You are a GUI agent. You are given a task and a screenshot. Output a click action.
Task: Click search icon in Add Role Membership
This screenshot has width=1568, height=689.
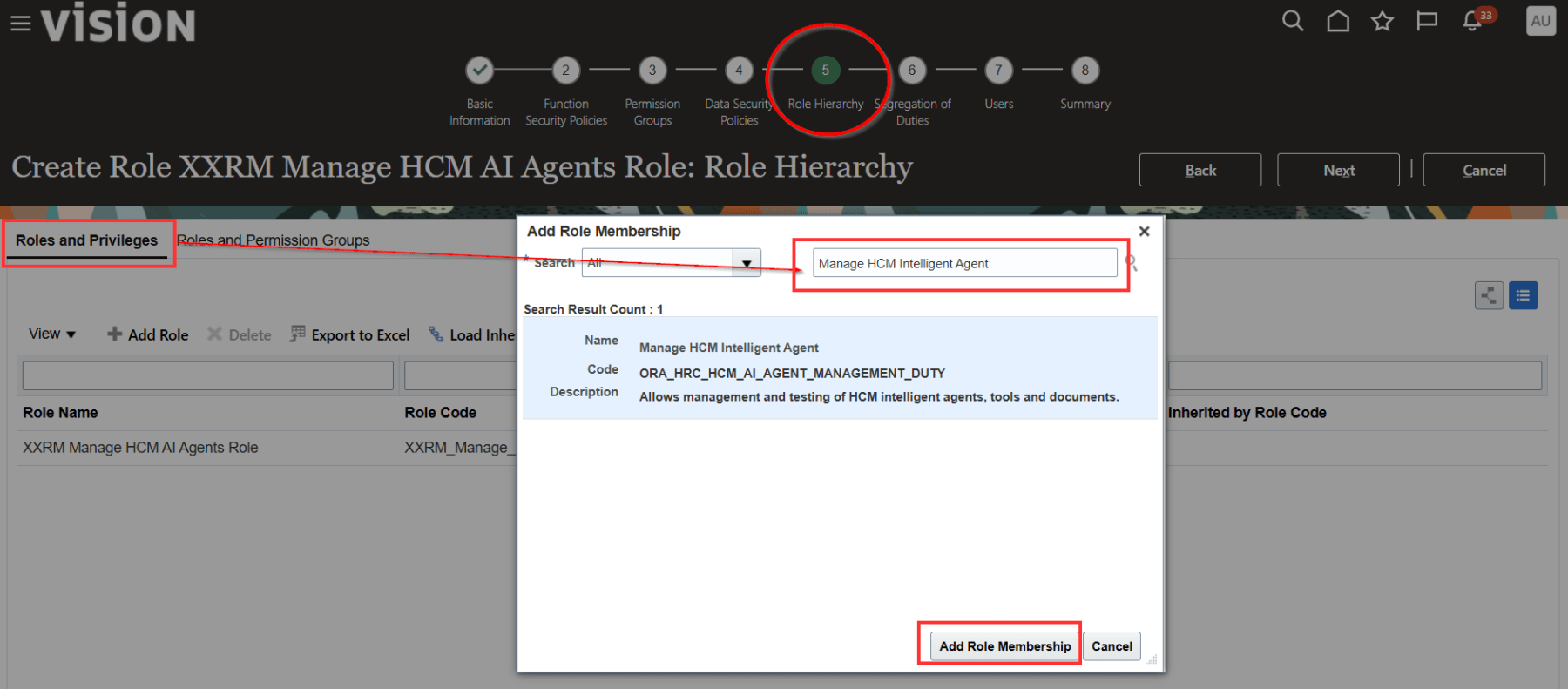coord(1132,263)
